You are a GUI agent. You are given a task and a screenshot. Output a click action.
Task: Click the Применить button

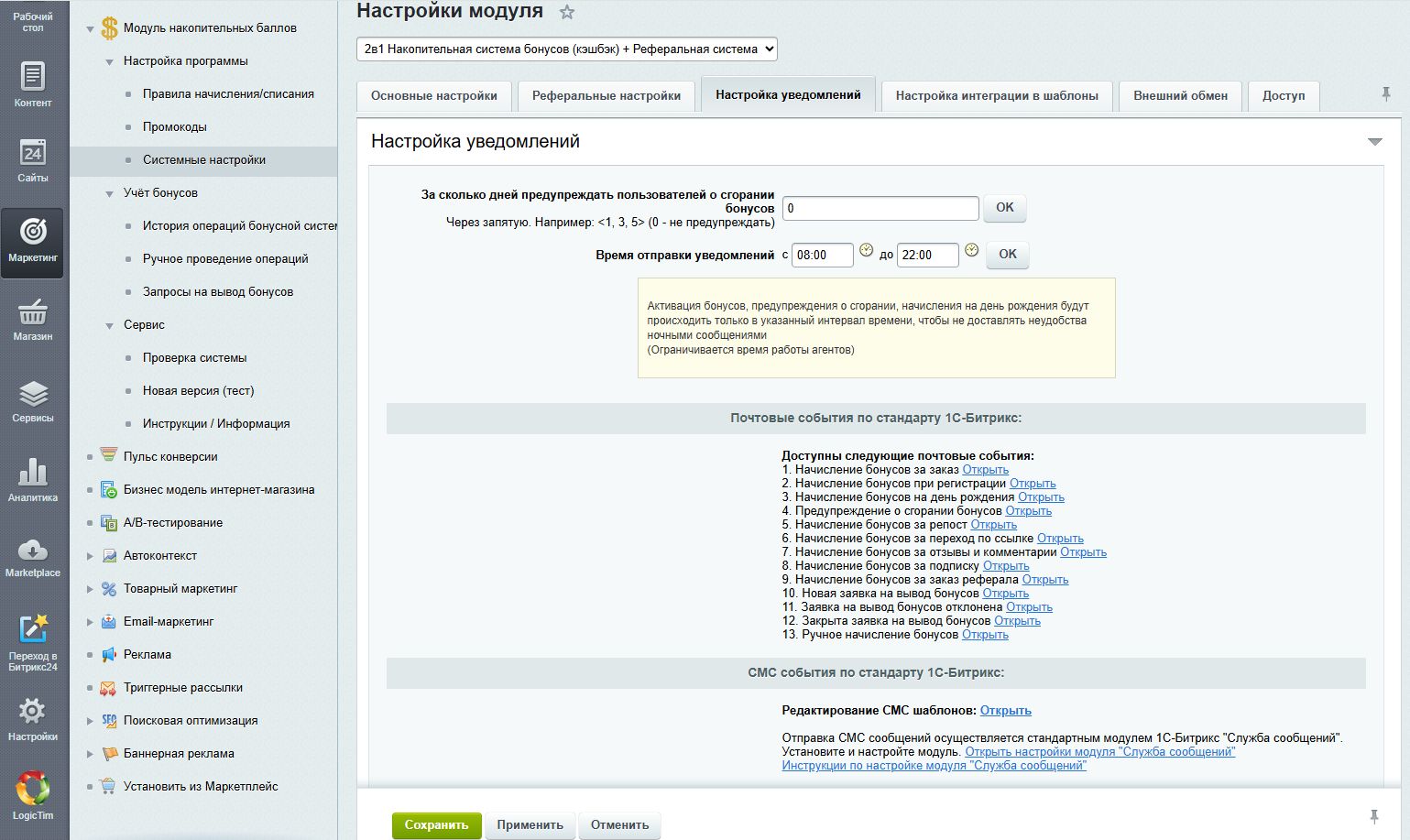pyautogui.click(x=530, y=824)
